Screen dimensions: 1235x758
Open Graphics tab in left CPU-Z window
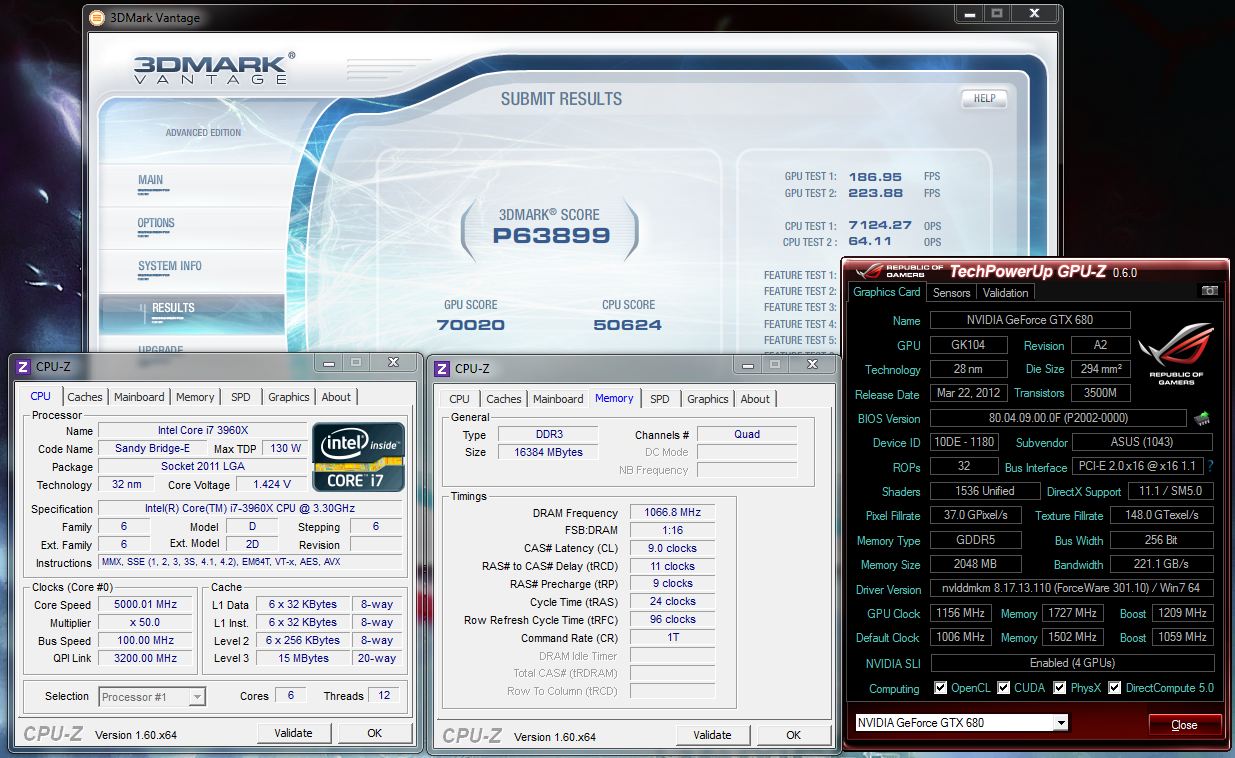point(289,397)
